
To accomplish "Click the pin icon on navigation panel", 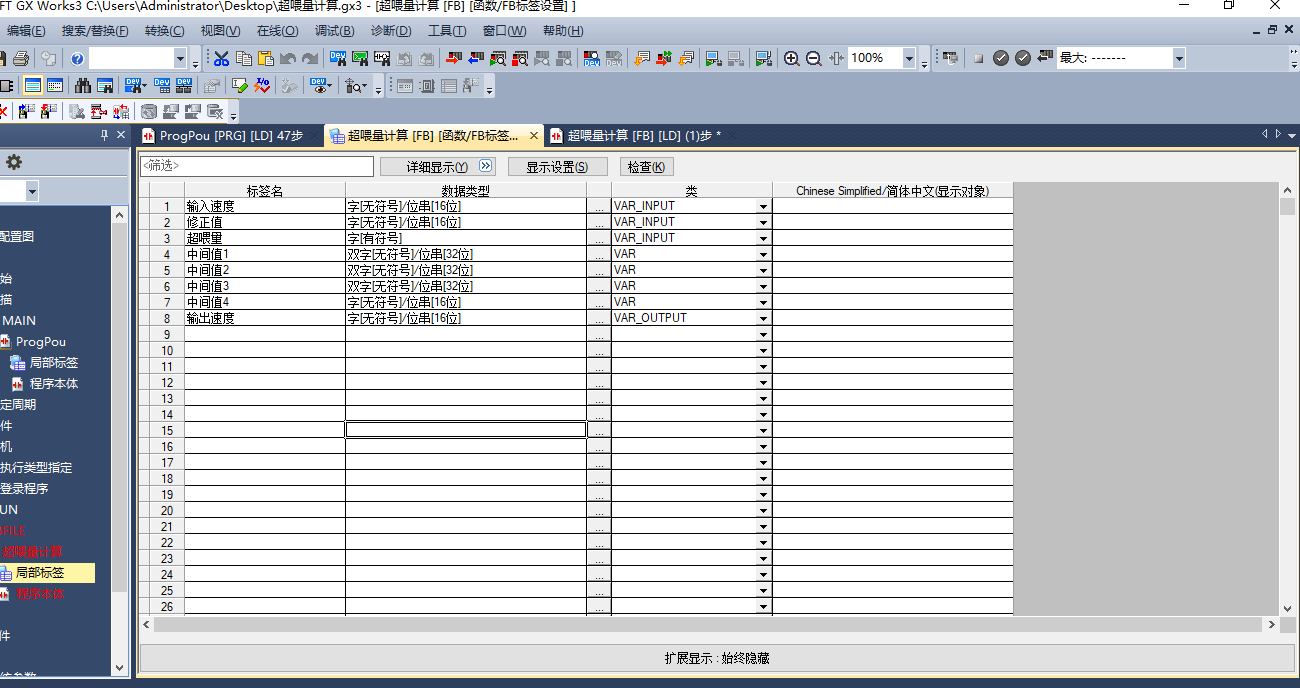I will pyautogui.click(x=104, y=135).
